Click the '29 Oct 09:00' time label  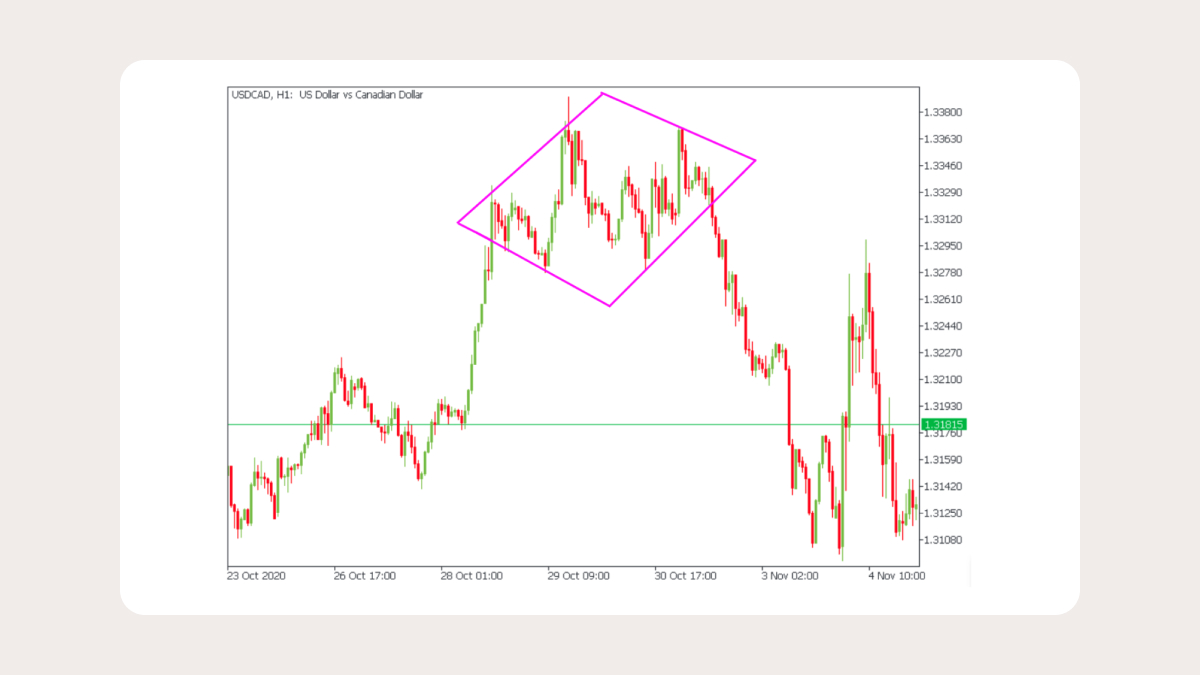(x=579, y=576)
